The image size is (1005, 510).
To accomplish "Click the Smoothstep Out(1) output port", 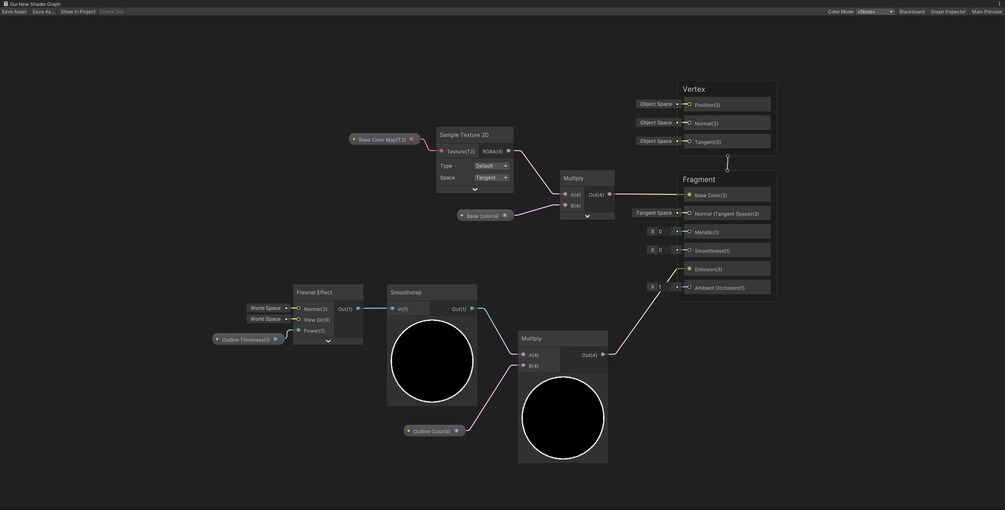I will (x=472, y=309).
